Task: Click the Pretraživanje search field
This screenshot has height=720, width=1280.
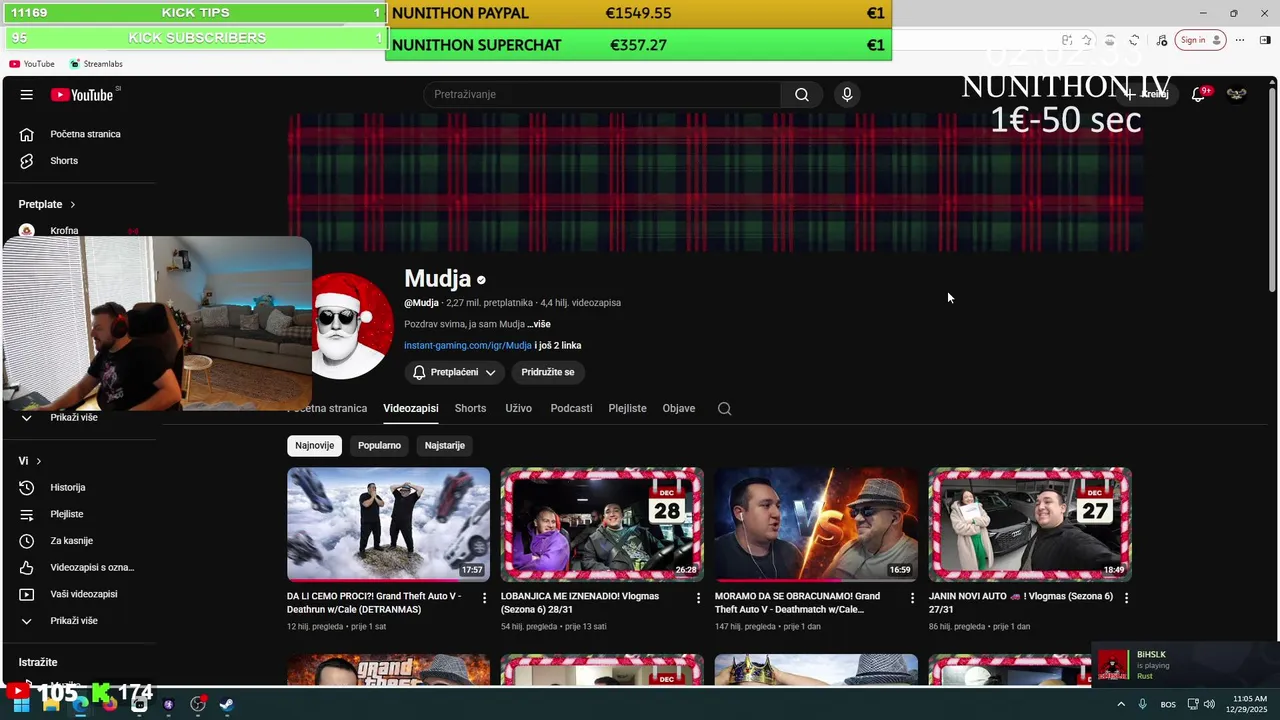Action: click(603, 94)
